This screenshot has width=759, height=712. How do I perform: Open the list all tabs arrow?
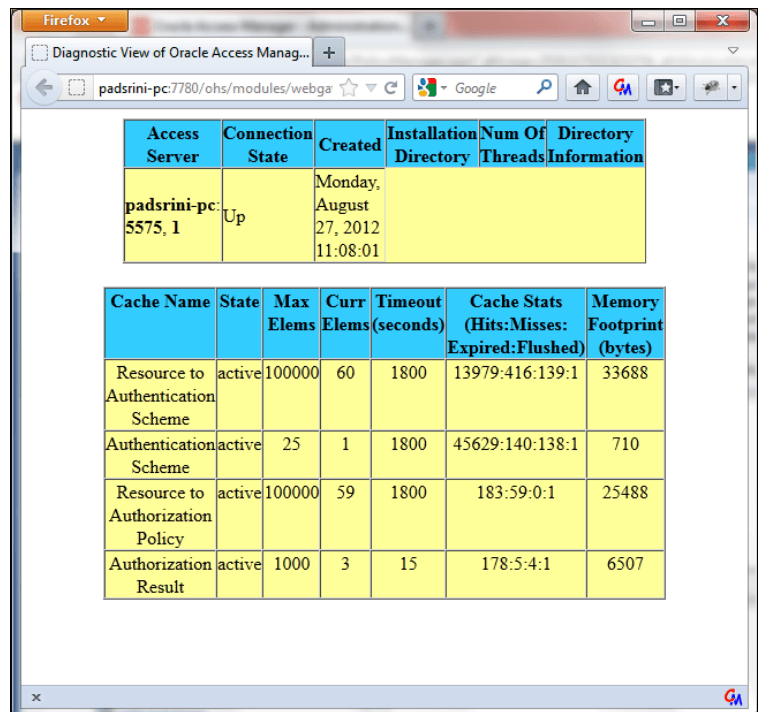pos(733,50)
